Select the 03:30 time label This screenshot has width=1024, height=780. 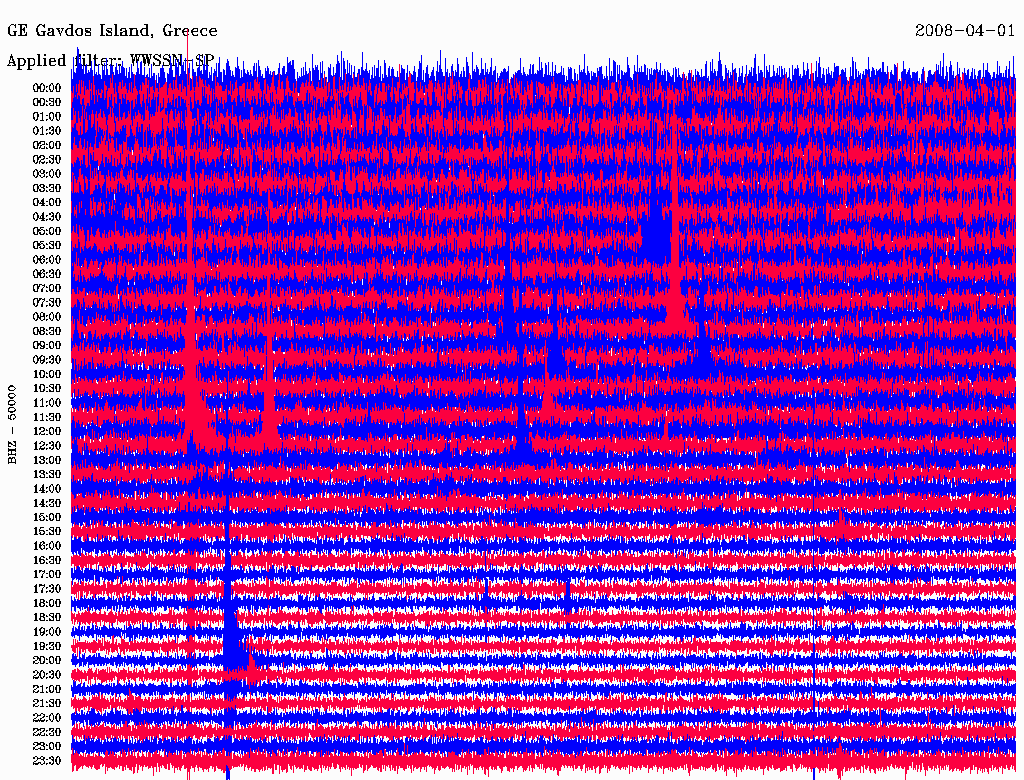pyautogui.click(x=47, y=188)
